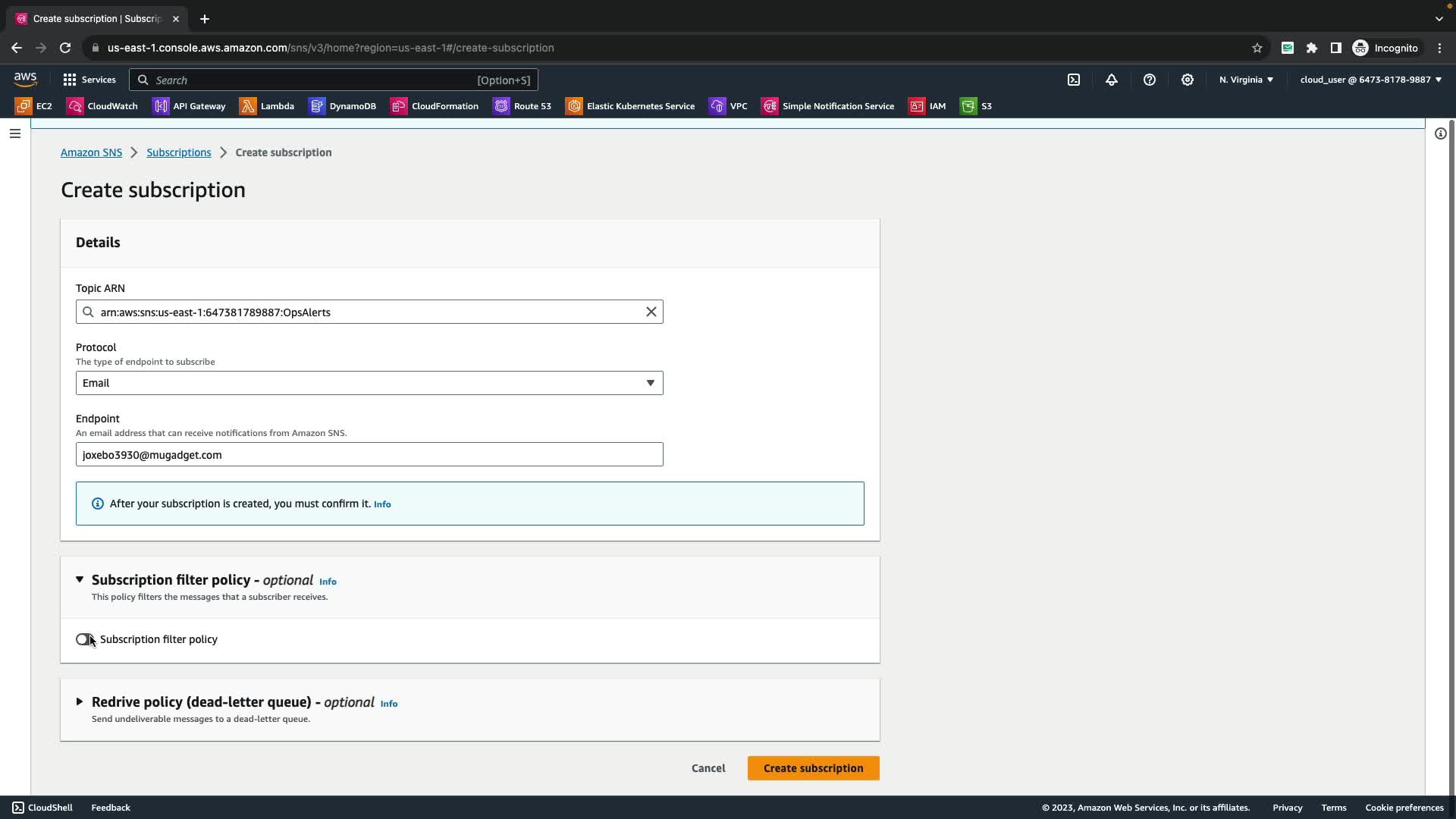Open the DynamoDB shortcut in favorites bar
Screen dimensions: 1456x819
343,106
